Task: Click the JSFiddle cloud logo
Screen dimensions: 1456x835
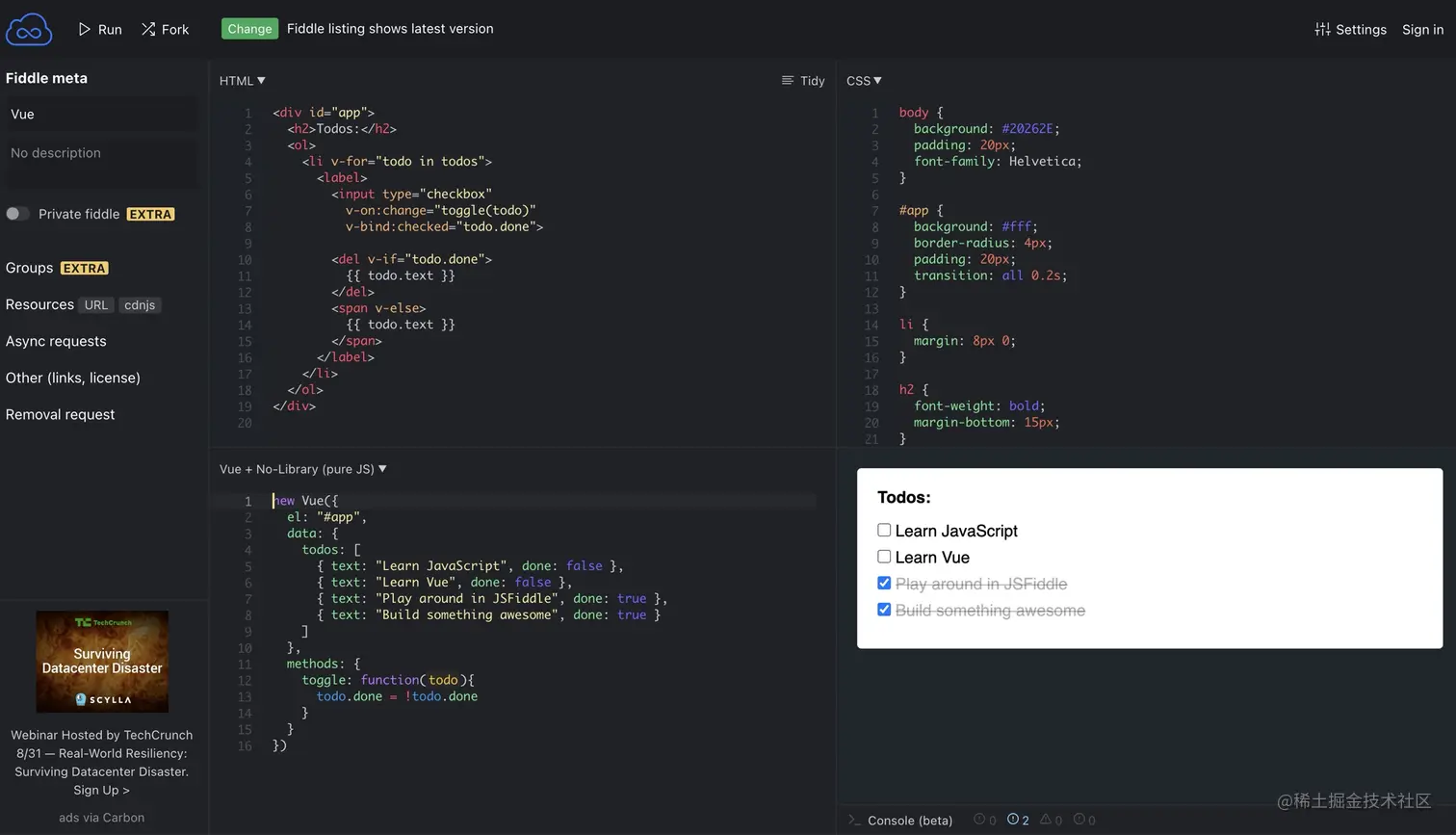Action: (x=29, y=30)
